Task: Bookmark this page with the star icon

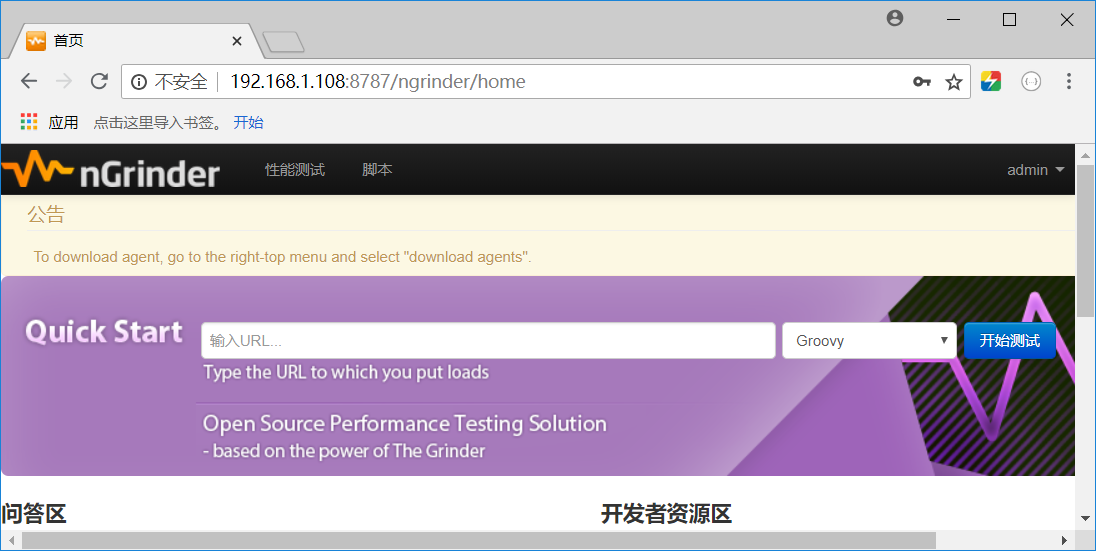Action: 953,83
